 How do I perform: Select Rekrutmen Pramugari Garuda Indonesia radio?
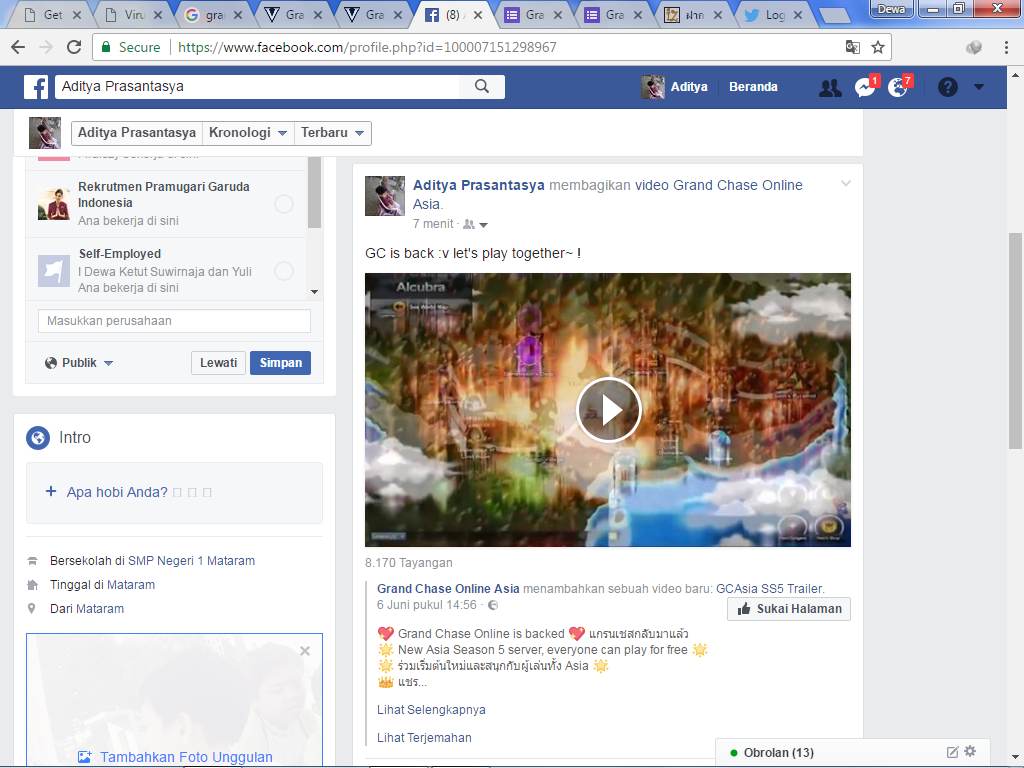[283, 204]
